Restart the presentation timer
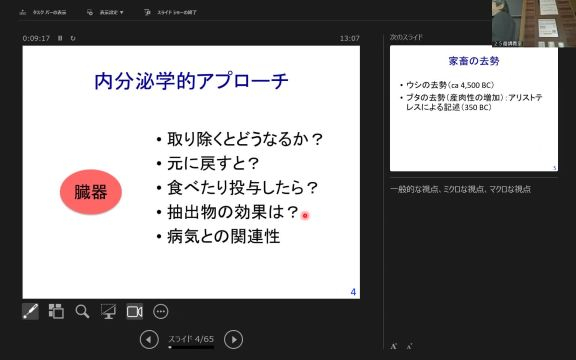Viewport: 576px width, 360px height. coord(73,38)
